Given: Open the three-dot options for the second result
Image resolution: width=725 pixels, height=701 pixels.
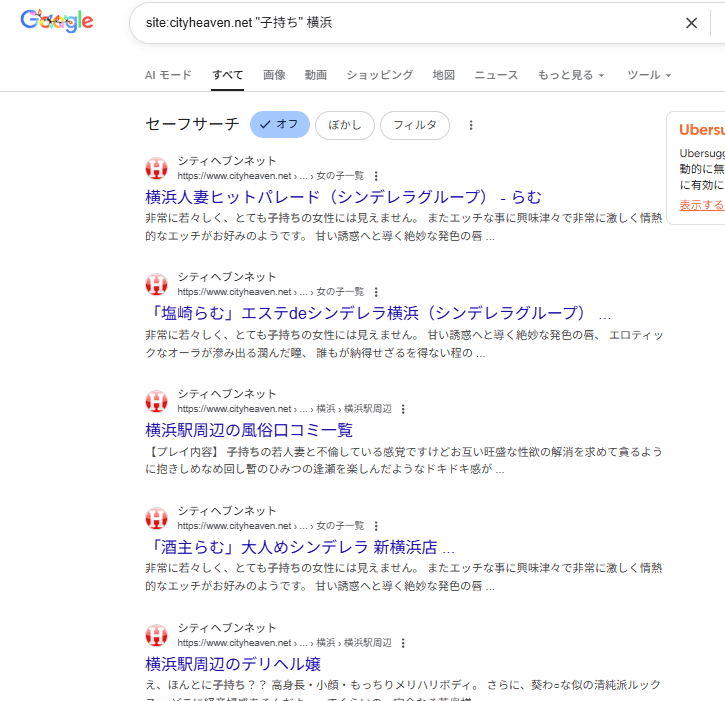Looking at the screenshot, I should click(376, 292).
